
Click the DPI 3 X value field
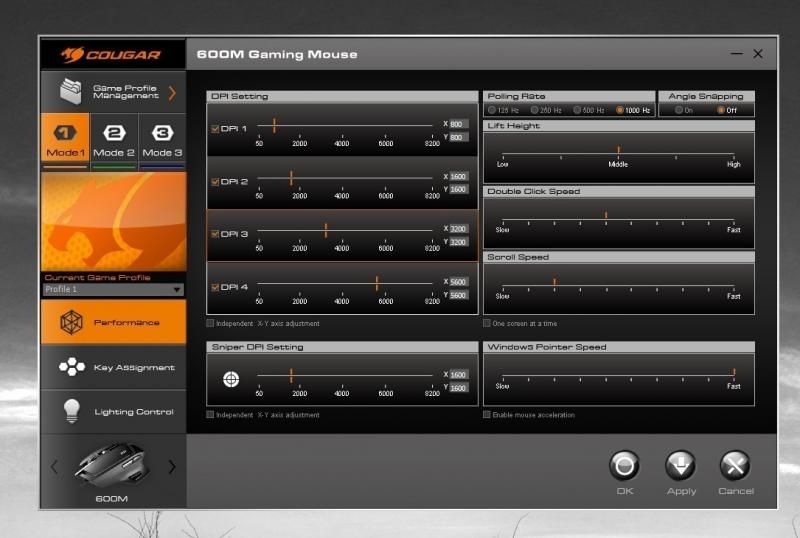point(459,229)
